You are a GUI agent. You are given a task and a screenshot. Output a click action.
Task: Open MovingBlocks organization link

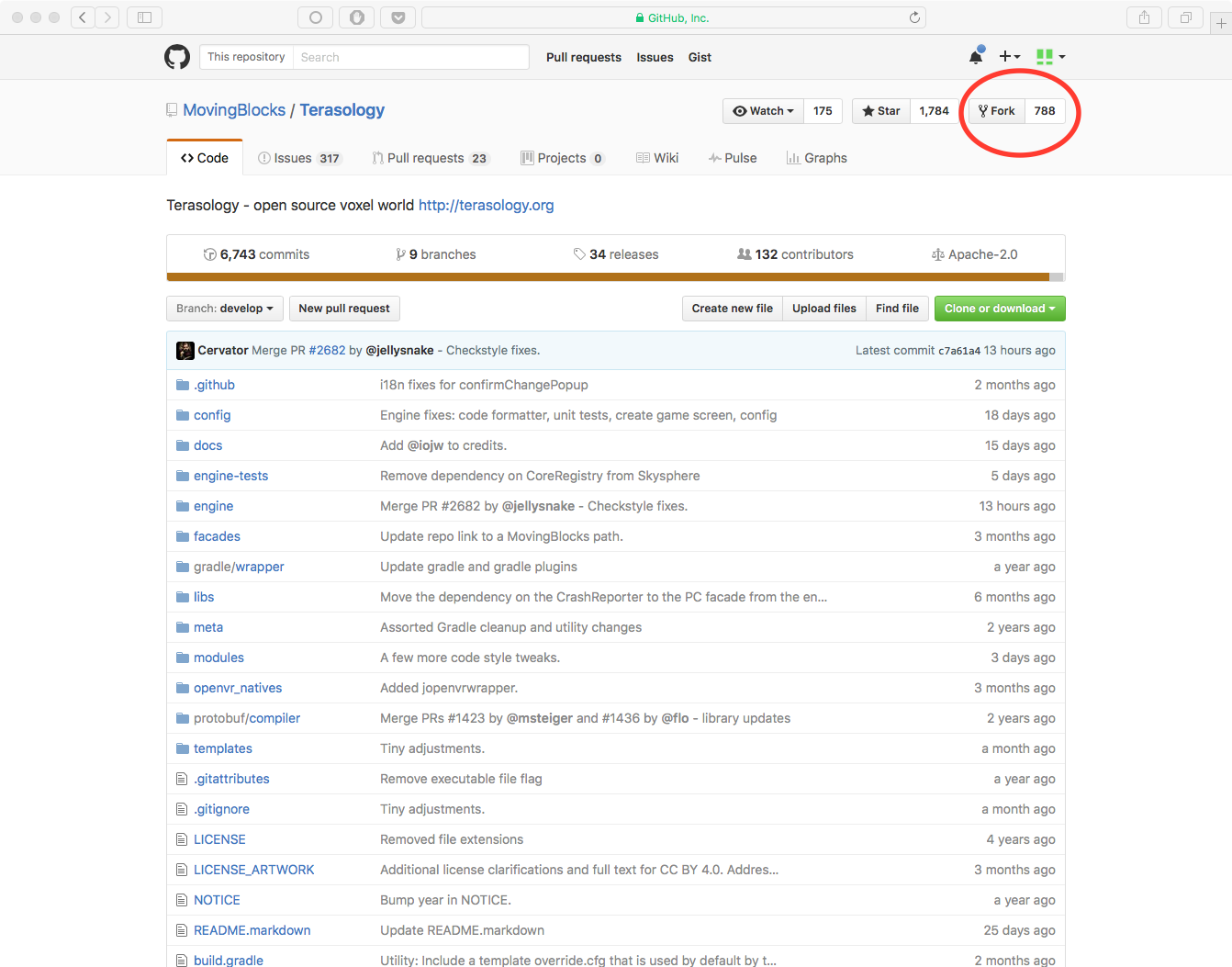click(234, 110)
